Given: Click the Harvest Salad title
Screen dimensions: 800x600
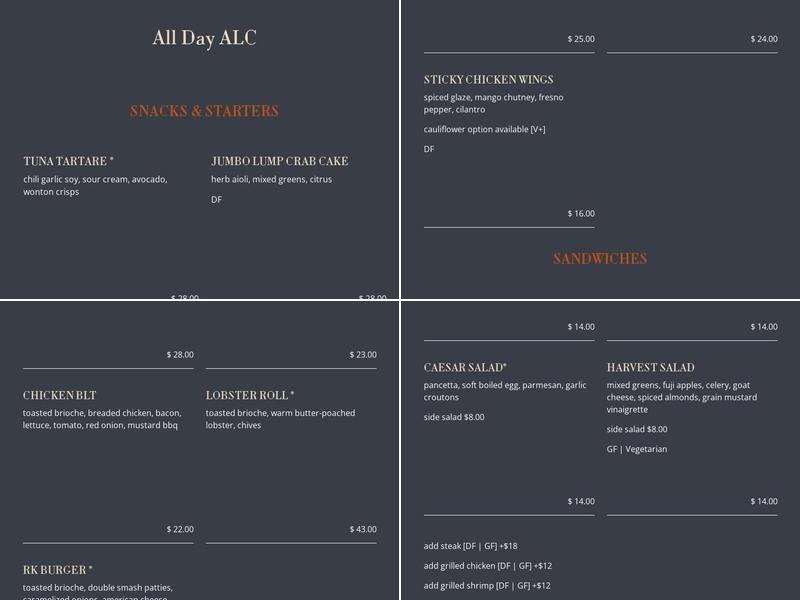Looking at the screenshot, I should point(650,368).
